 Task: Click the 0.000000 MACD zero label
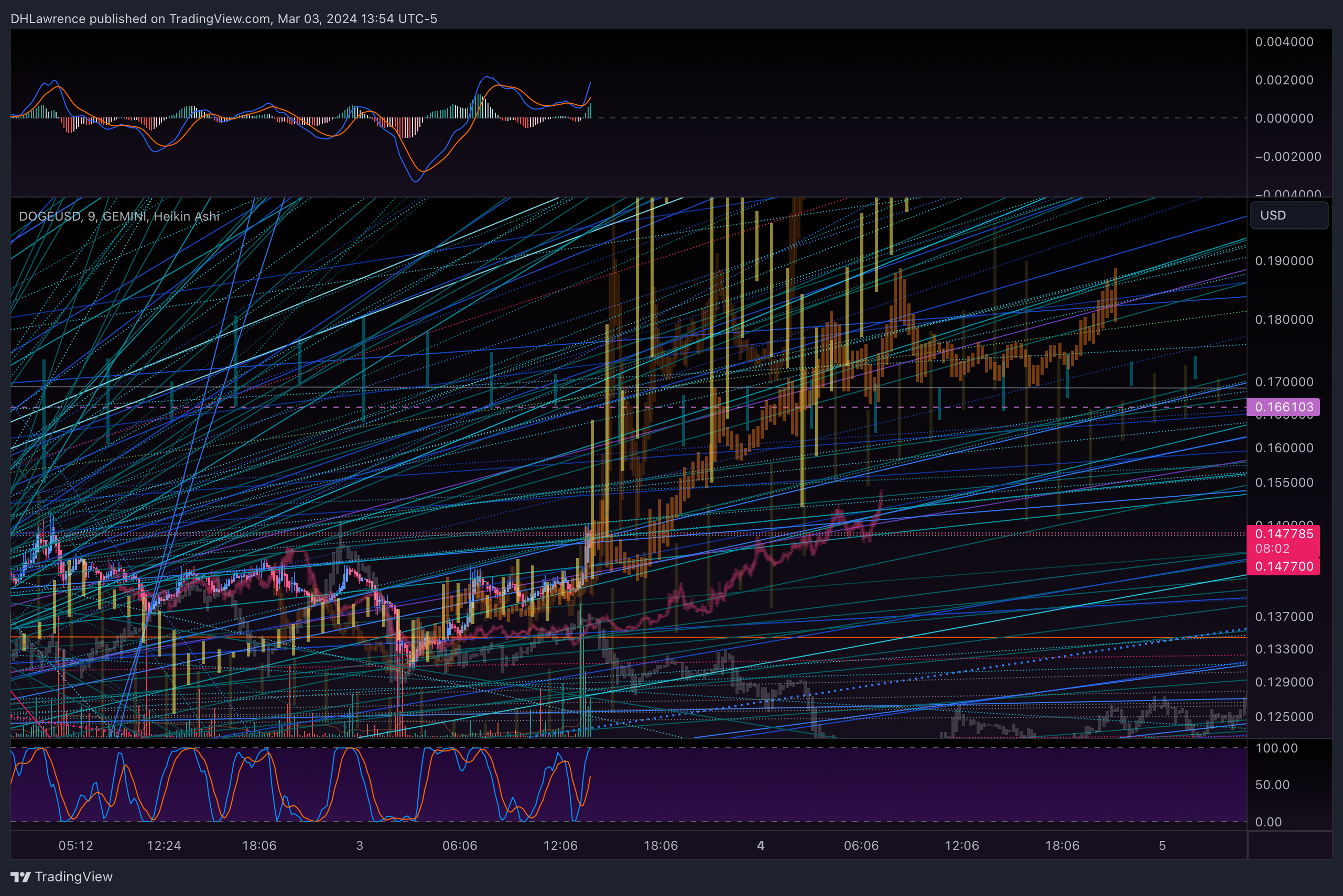(1284, 118)
